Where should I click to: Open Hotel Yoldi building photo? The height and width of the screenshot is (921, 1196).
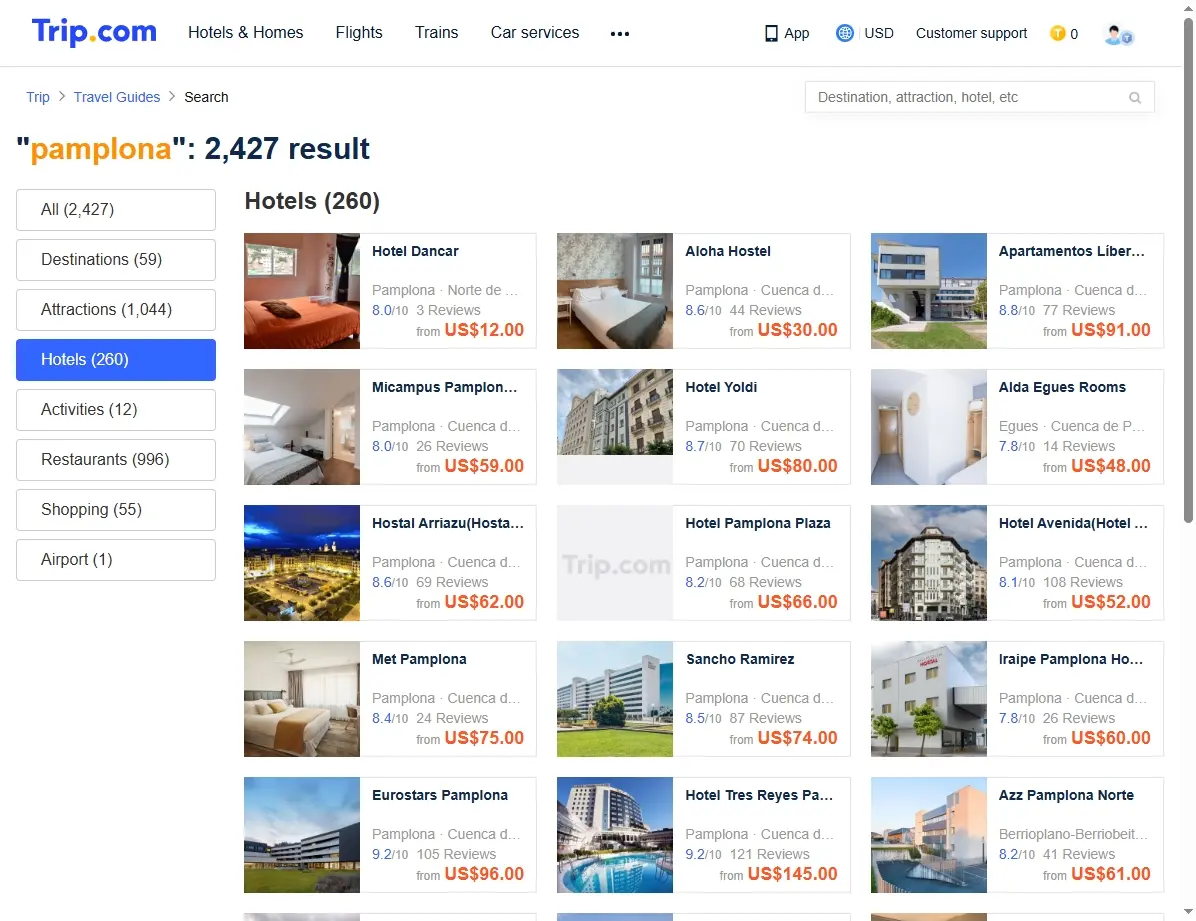click(615, 412)
